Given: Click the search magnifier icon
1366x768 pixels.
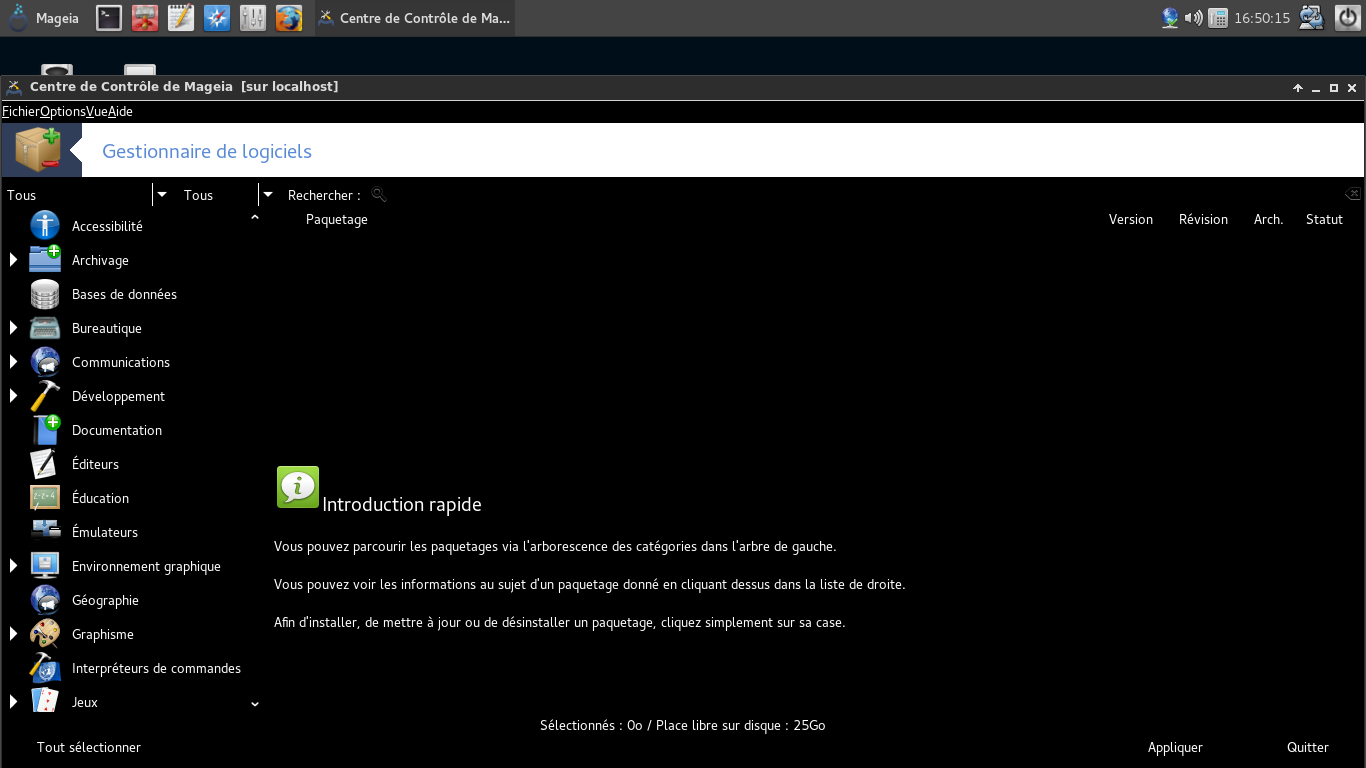Looking at the screenshot, I should (x=378, y=195).
